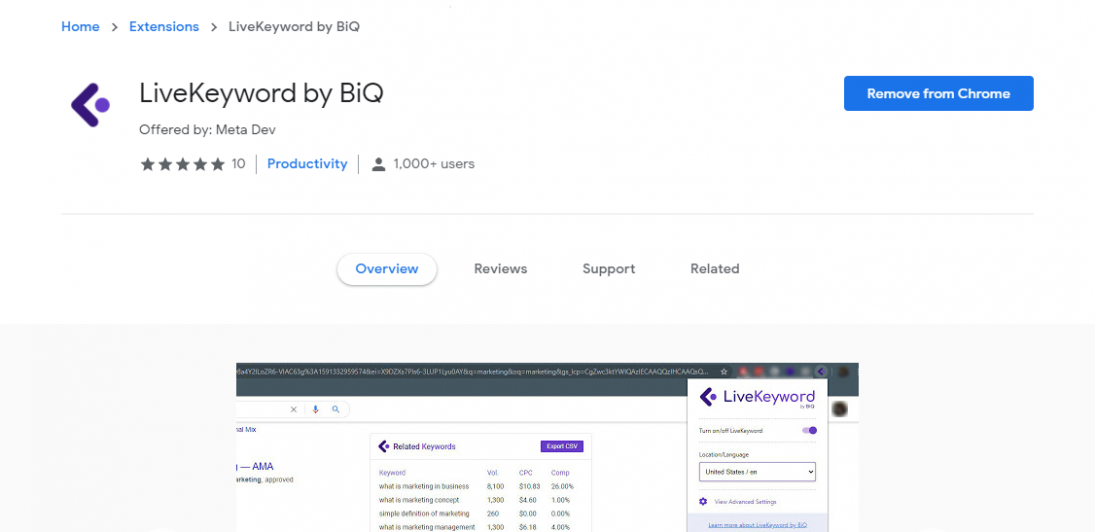Viewport: 1095px width, 532px height.
Task: Click the LiveKeyword toolbar icon in screenshot
Action: [x=822, y=372]
